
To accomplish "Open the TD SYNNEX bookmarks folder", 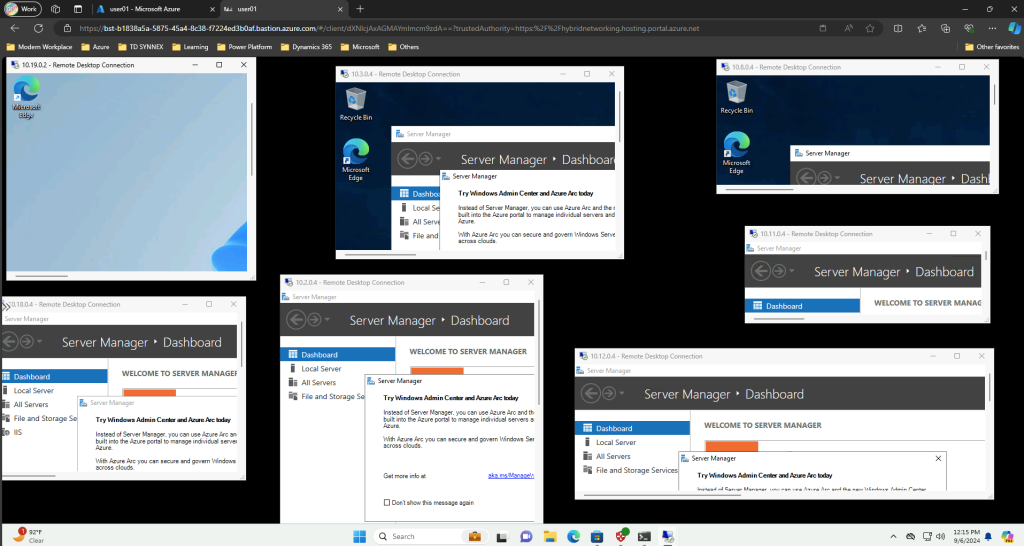I will pos(140,47).
